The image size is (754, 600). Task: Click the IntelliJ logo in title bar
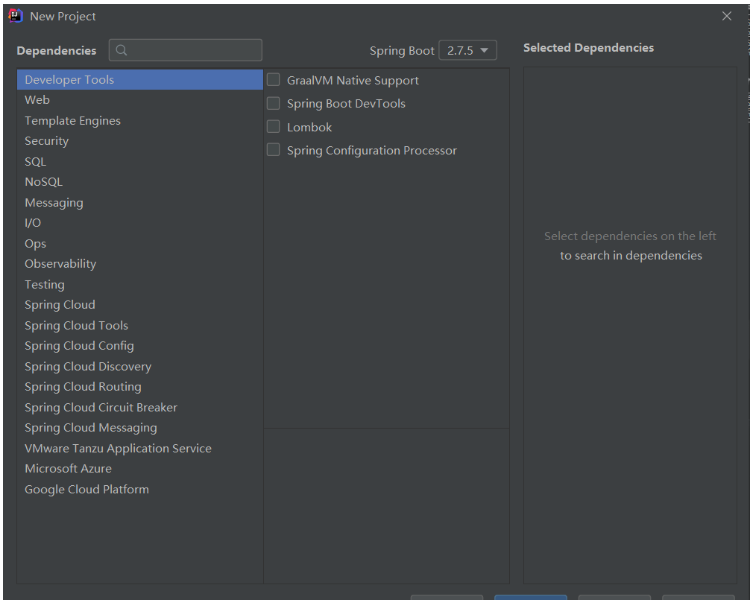point(15,16)
